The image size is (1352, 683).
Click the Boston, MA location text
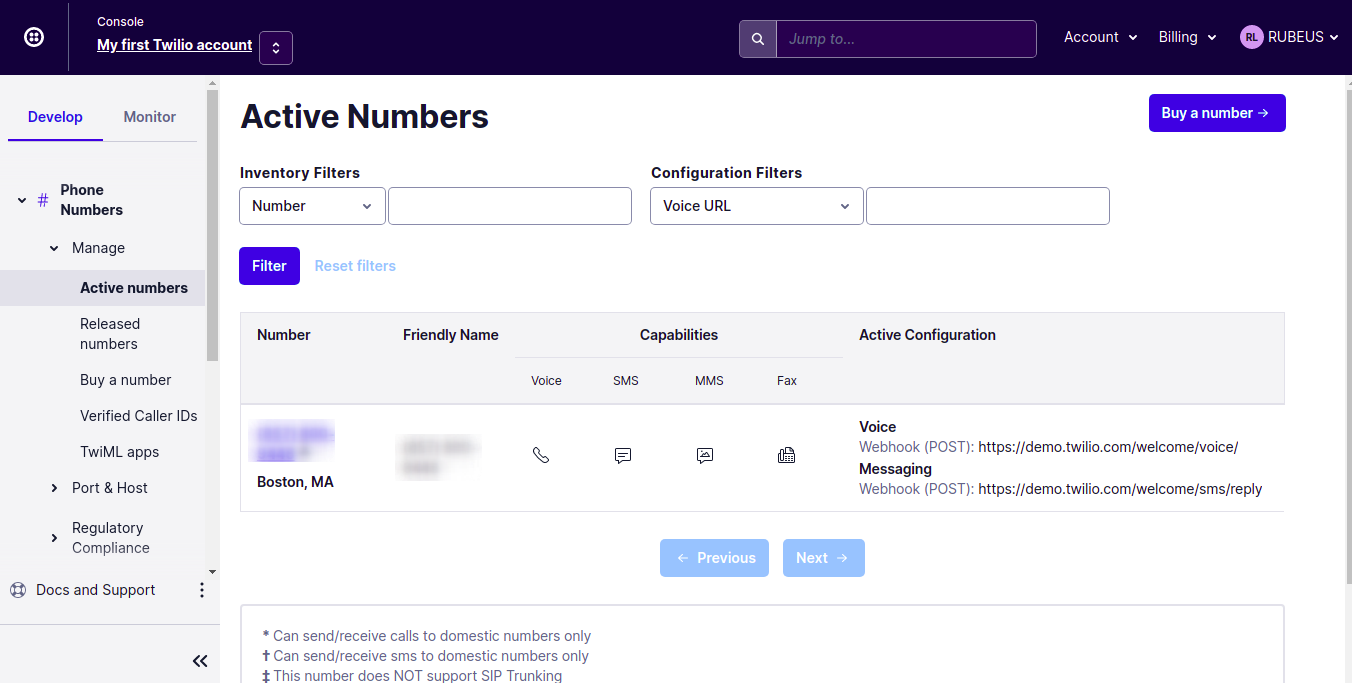[x=295, y=482]
